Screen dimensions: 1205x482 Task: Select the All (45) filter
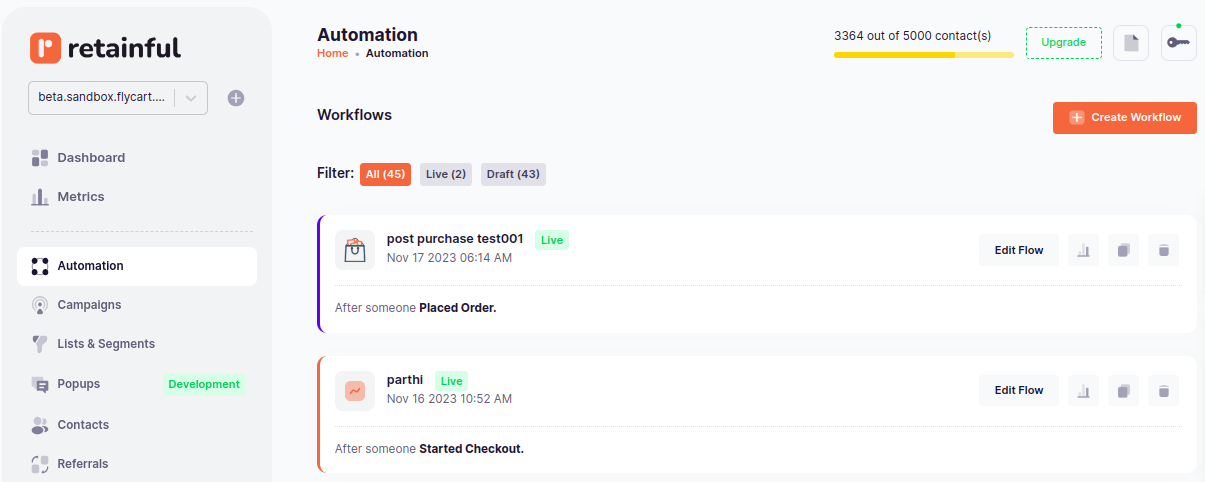click(385, 174)
